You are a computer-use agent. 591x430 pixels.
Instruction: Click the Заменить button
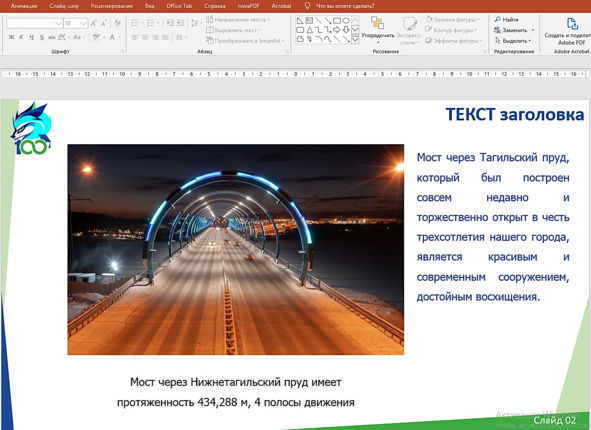tap(514, 30)
